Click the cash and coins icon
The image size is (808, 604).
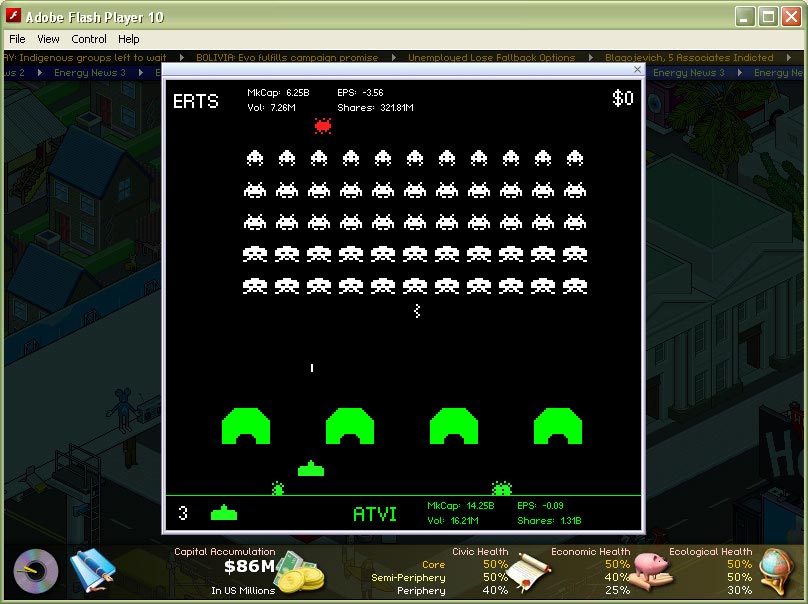pos(300,573)
